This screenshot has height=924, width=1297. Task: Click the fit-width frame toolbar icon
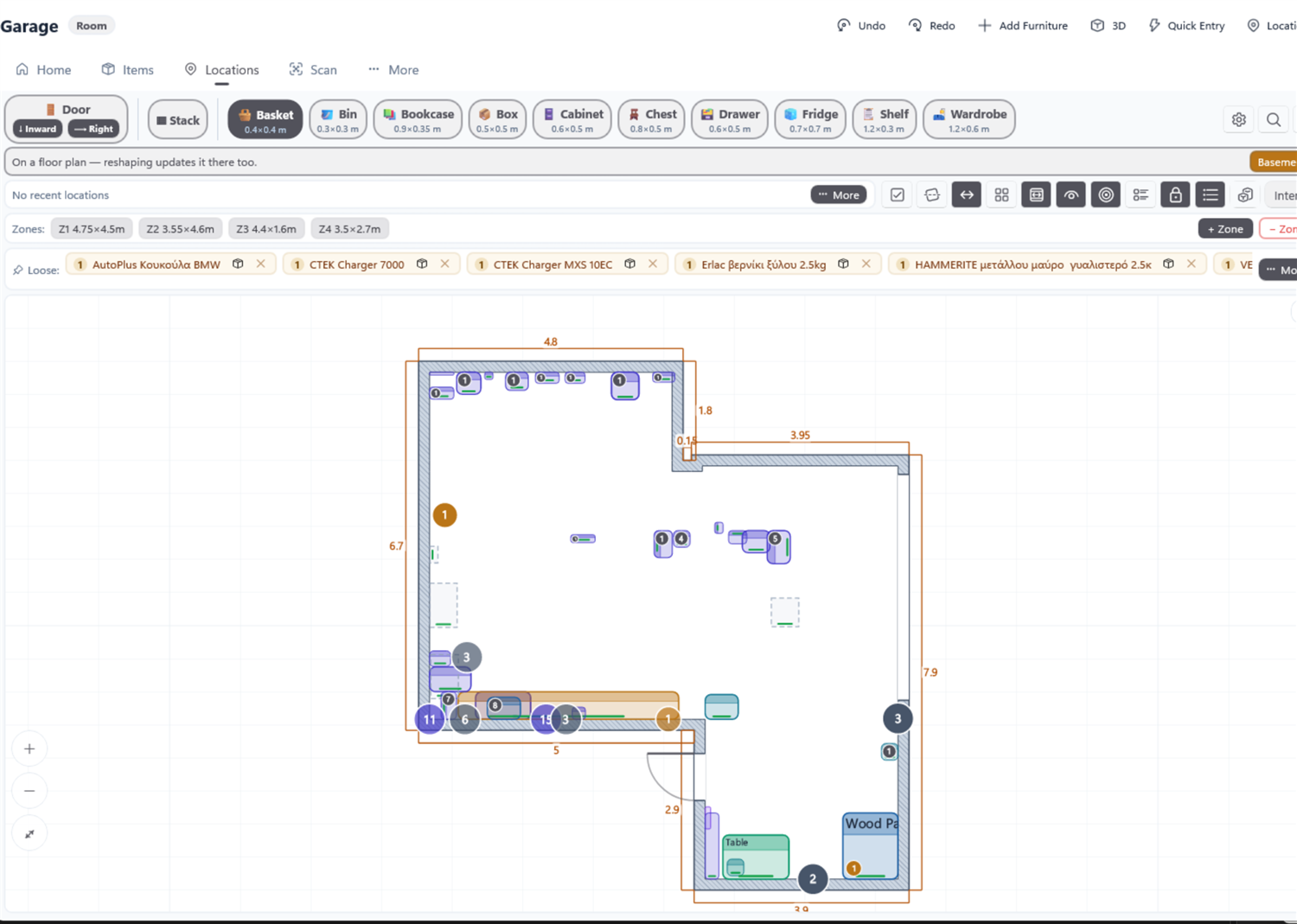1036,195
